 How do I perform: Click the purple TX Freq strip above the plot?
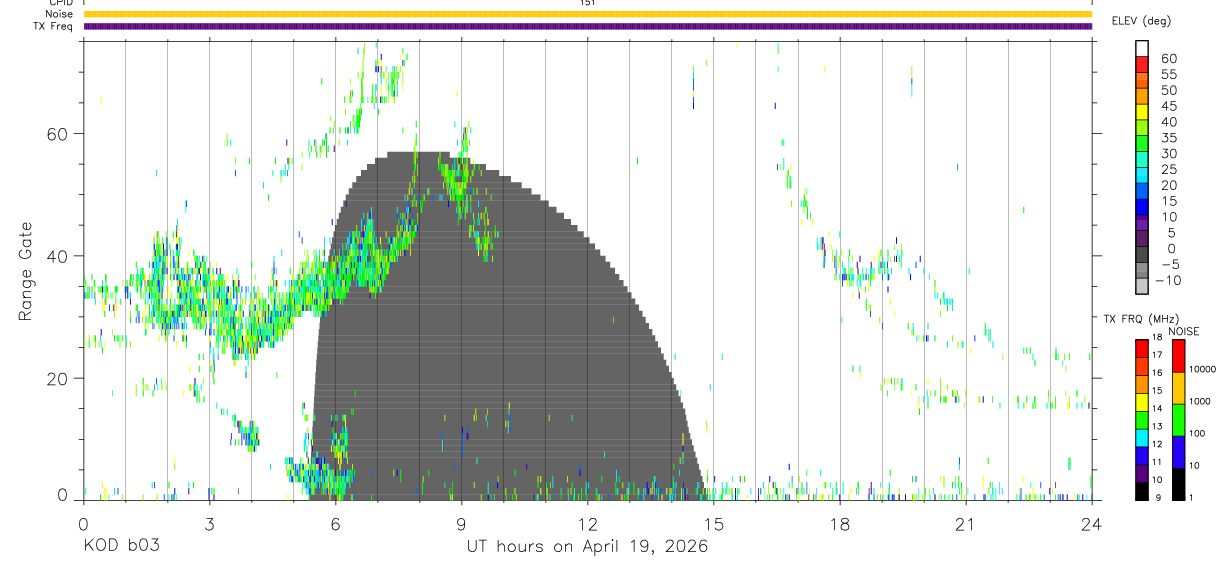587,26
